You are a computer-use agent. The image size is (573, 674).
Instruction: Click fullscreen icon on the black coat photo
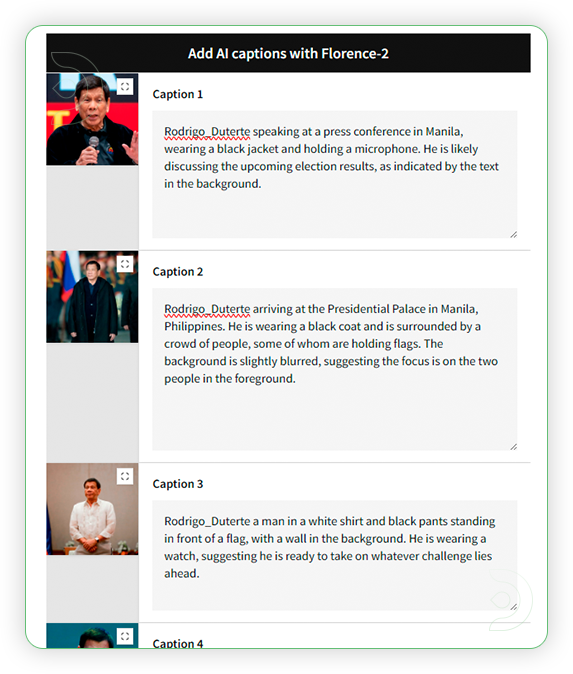point(125,264)
